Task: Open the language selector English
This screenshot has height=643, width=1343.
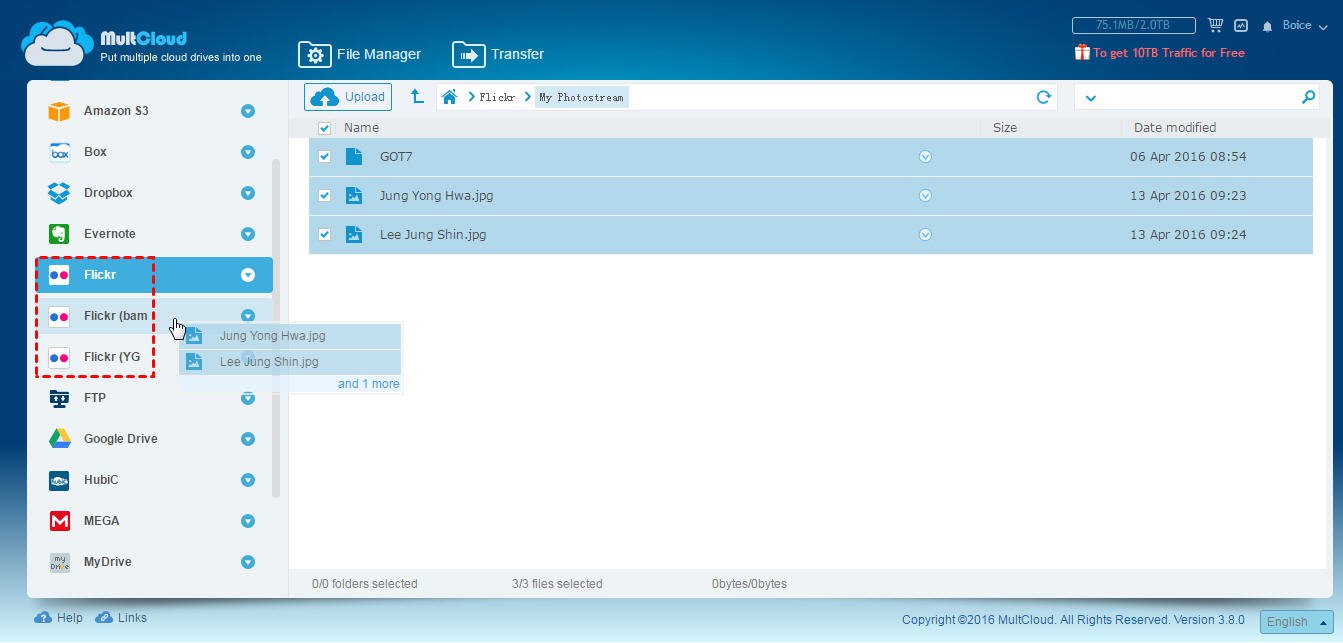Action: coord(1296,621)
